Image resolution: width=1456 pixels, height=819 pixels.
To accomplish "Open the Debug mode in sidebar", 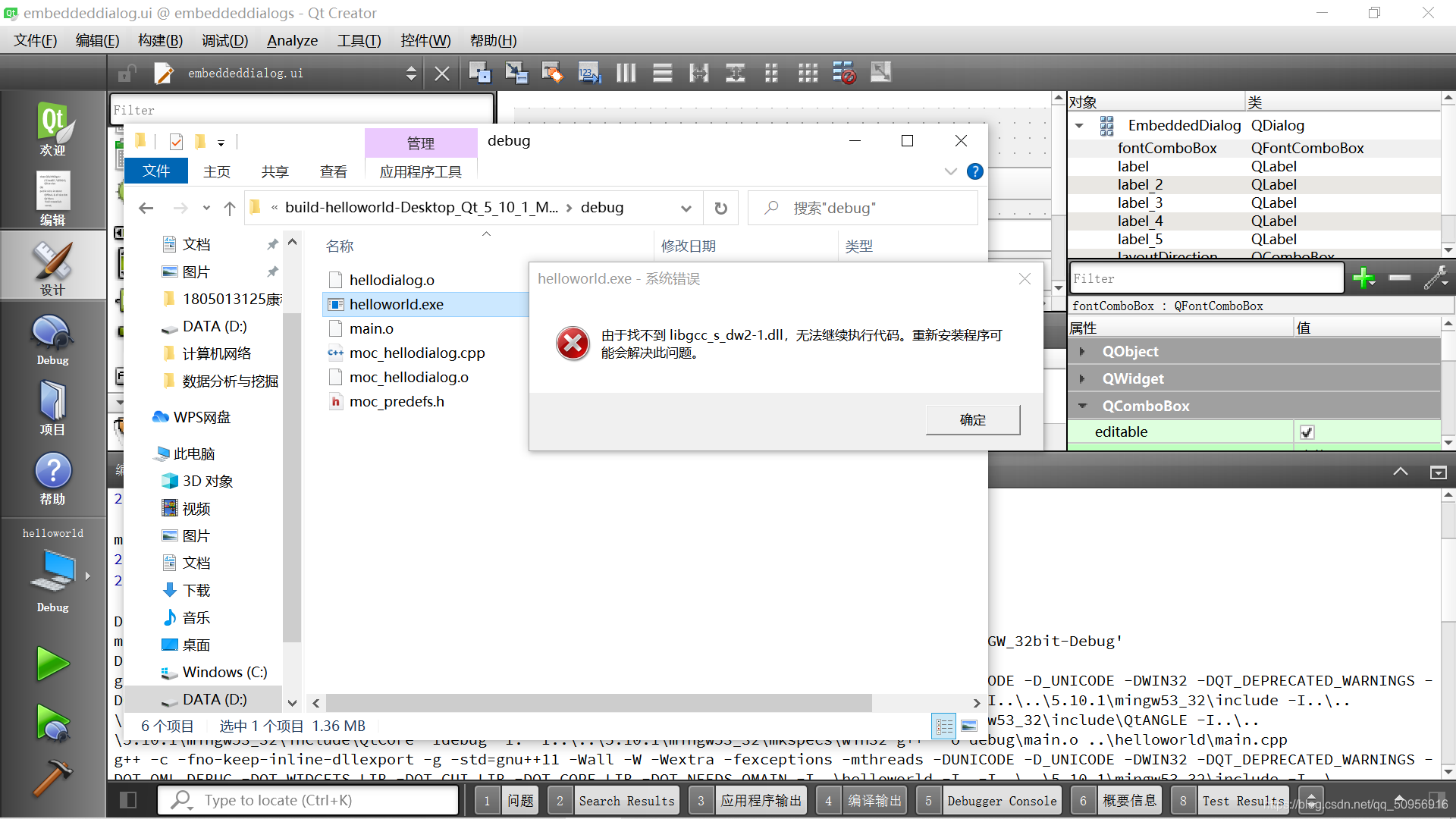I will pos(52,339).
